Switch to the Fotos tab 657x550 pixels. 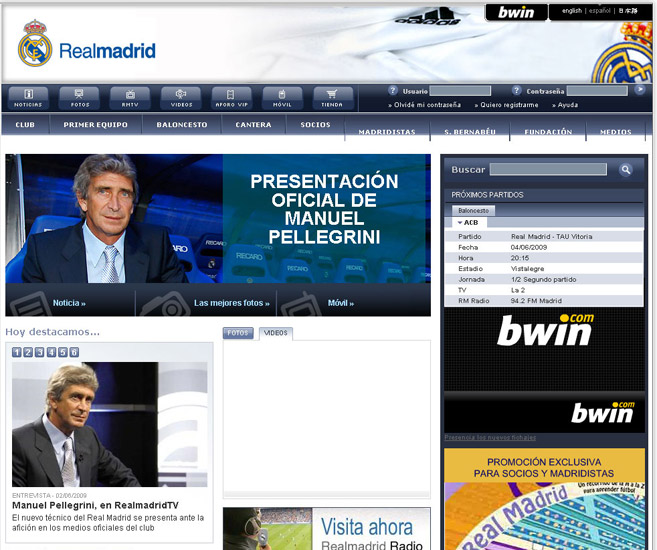click(x=238, y=333)
